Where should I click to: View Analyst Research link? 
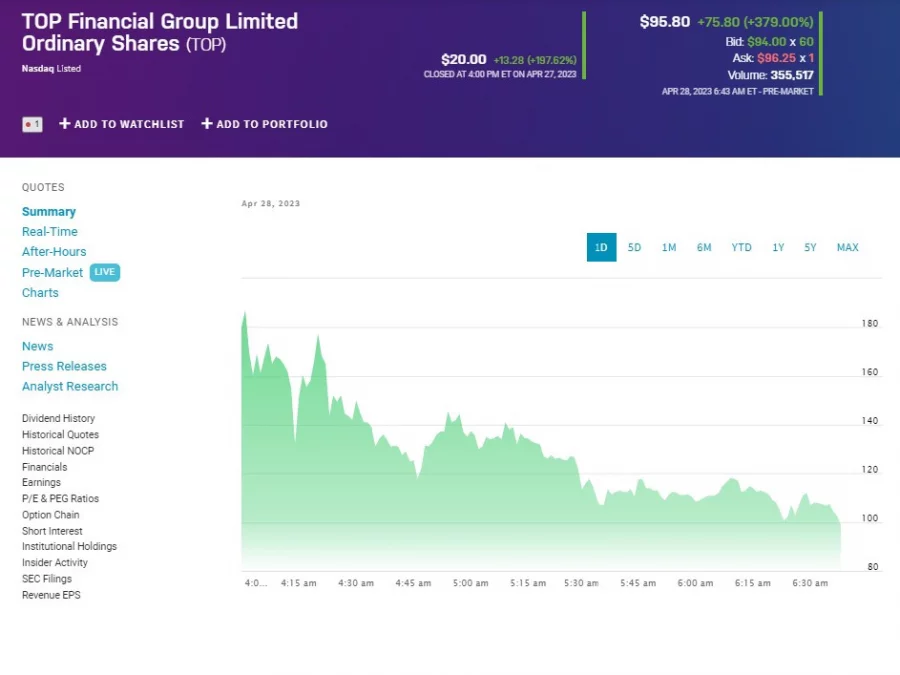click(x=70, y=386)
